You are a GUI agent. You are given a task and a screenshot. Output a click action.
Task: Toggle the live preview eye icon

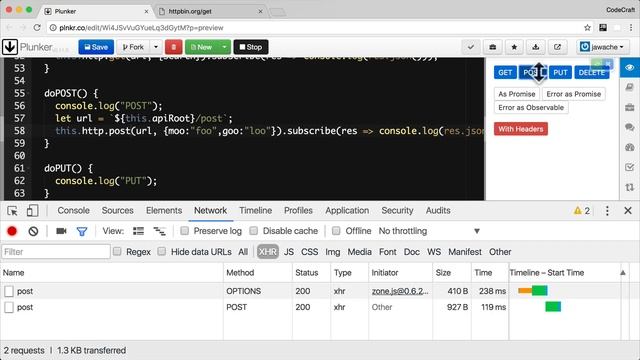click(629, 67)
